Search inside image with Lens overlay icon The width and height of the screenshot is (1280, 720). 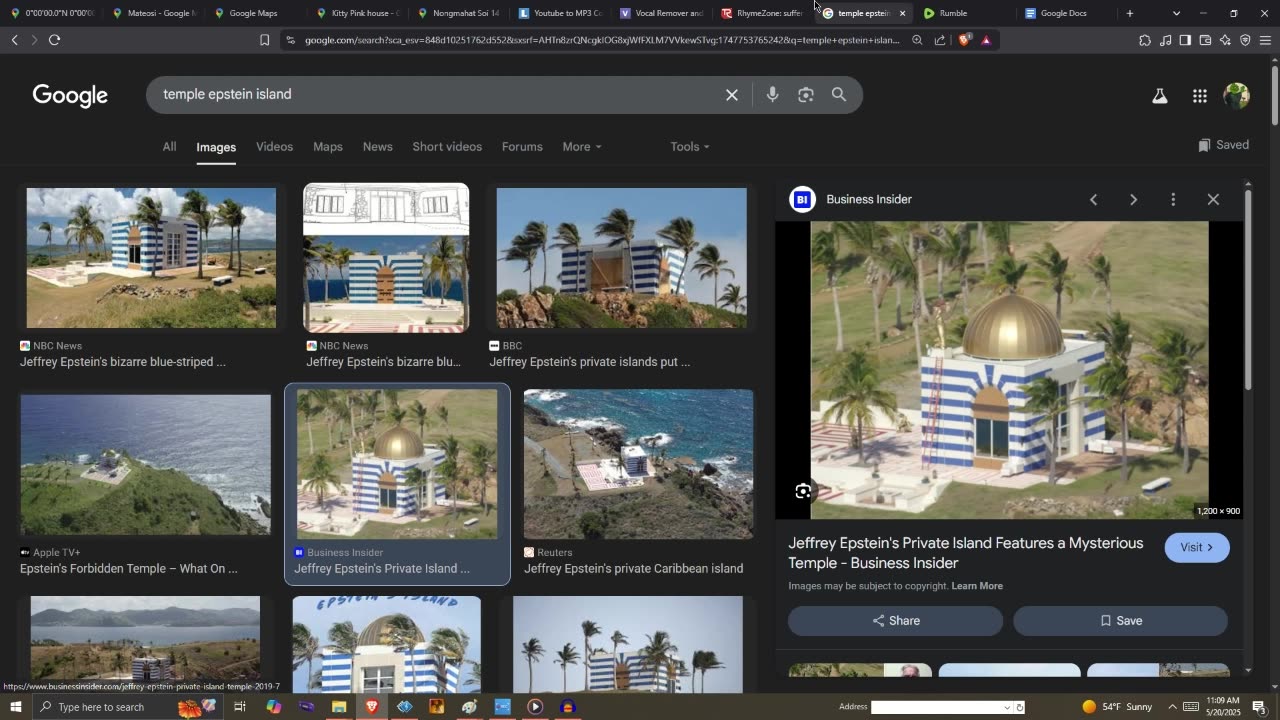pos(803,491)
